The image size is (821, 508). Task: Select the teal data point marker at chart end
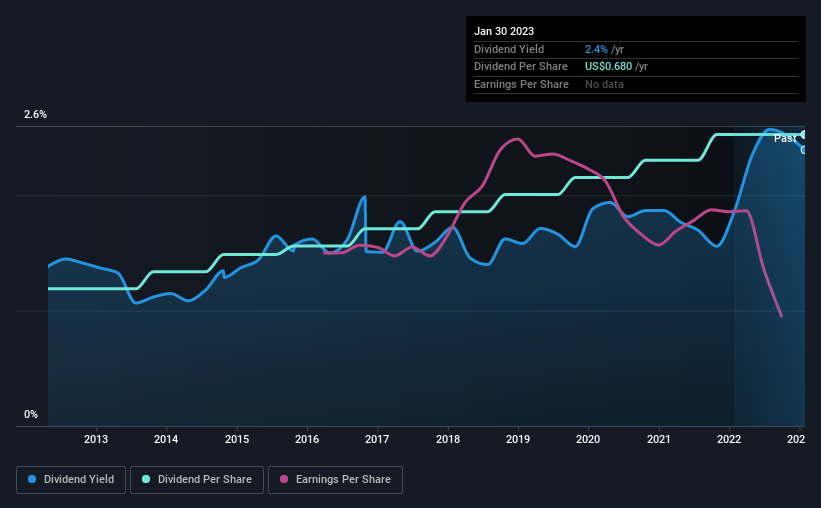803,135
